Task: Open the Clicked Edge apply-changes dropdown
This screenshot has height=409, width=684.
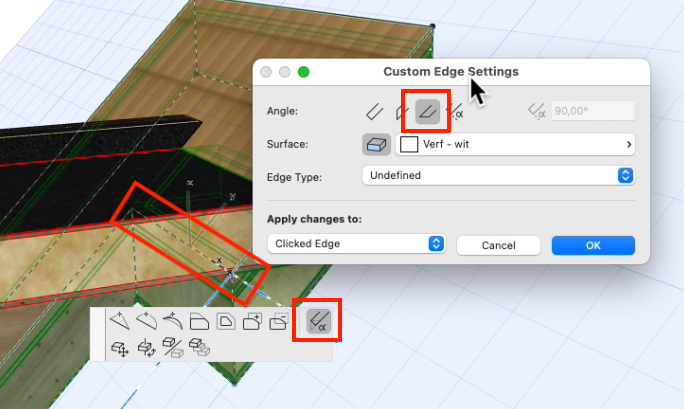Action: [x=356, y=244]
